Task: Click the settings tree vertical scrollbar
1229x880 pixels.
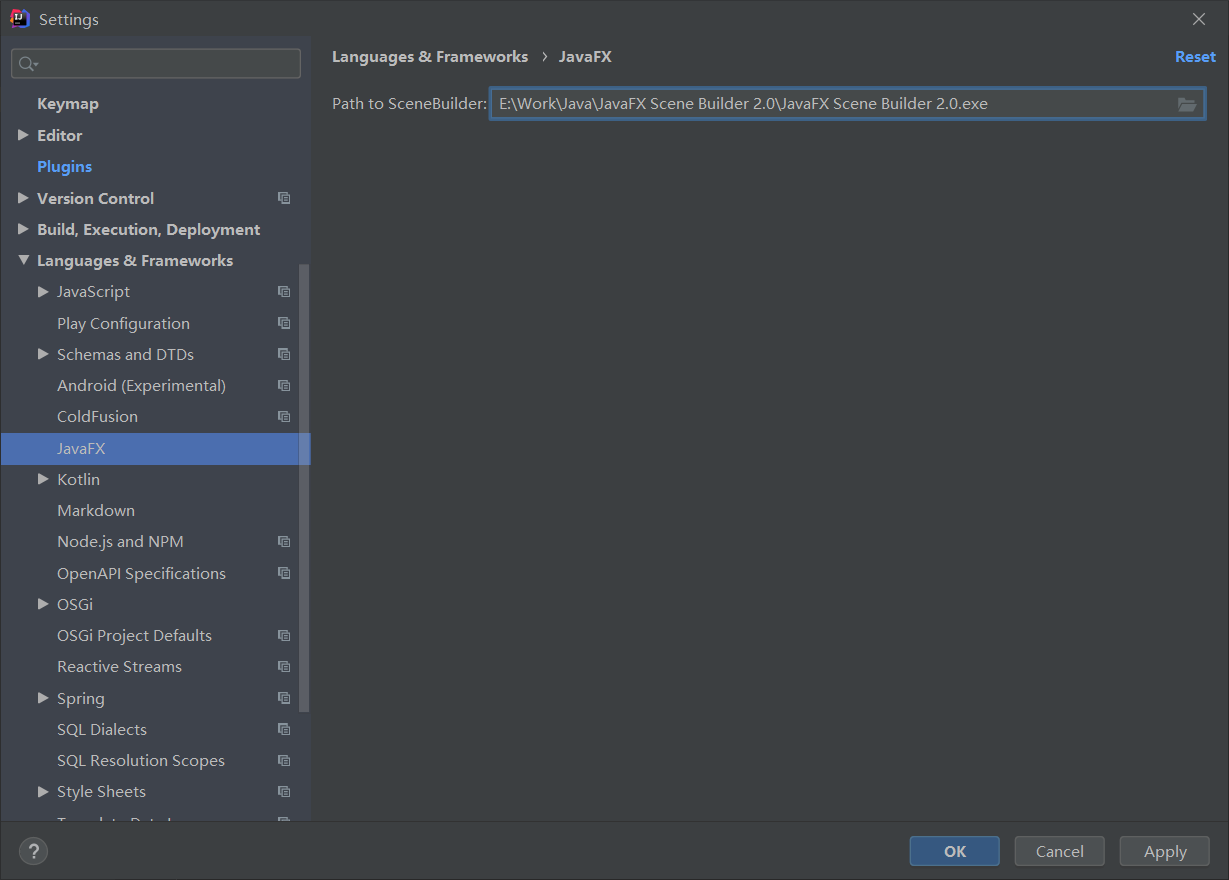Action: click(x=304, y=488)
